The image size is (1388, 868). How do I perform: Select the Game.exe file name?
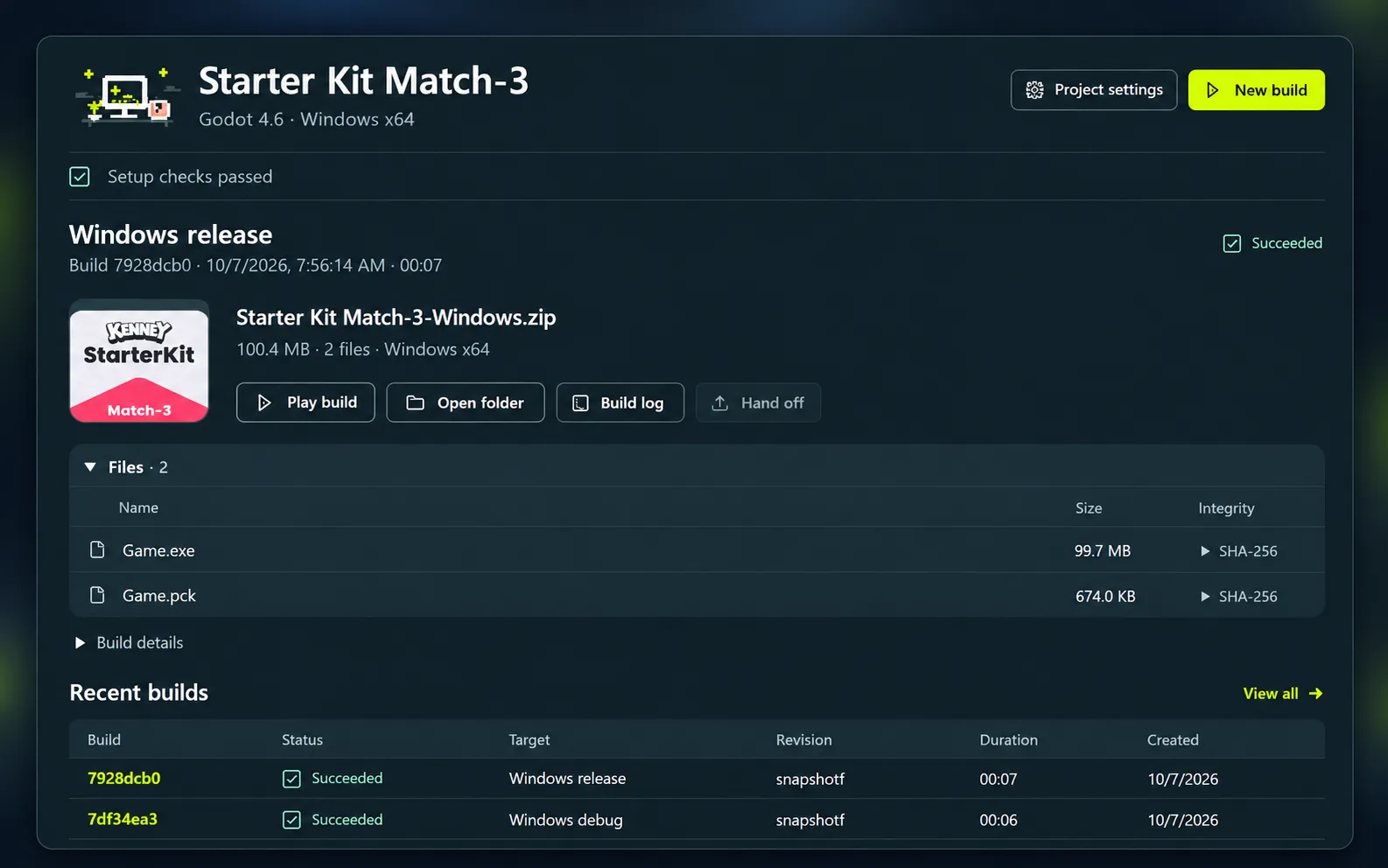pyautogui.click(x=158, y=550)
